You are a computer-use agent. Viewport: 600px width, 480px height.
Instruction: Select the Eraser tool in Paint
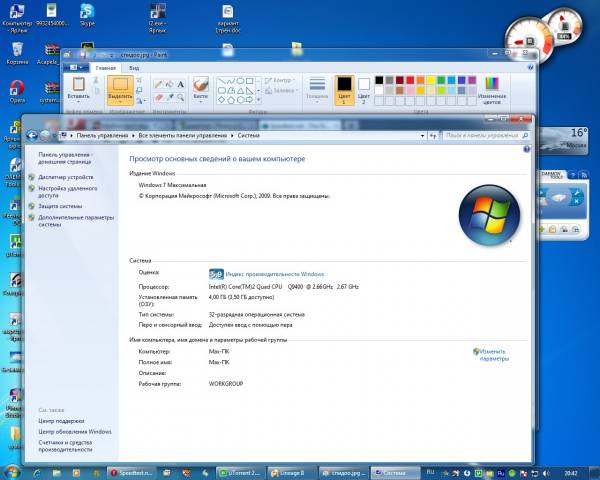(x=158, y=98)
